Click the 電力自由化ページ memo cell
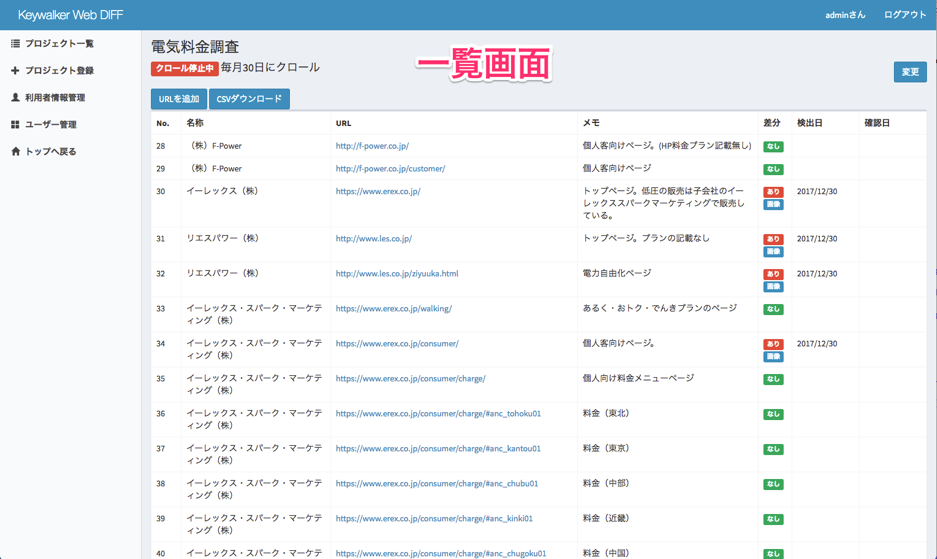 click(617, 273)
